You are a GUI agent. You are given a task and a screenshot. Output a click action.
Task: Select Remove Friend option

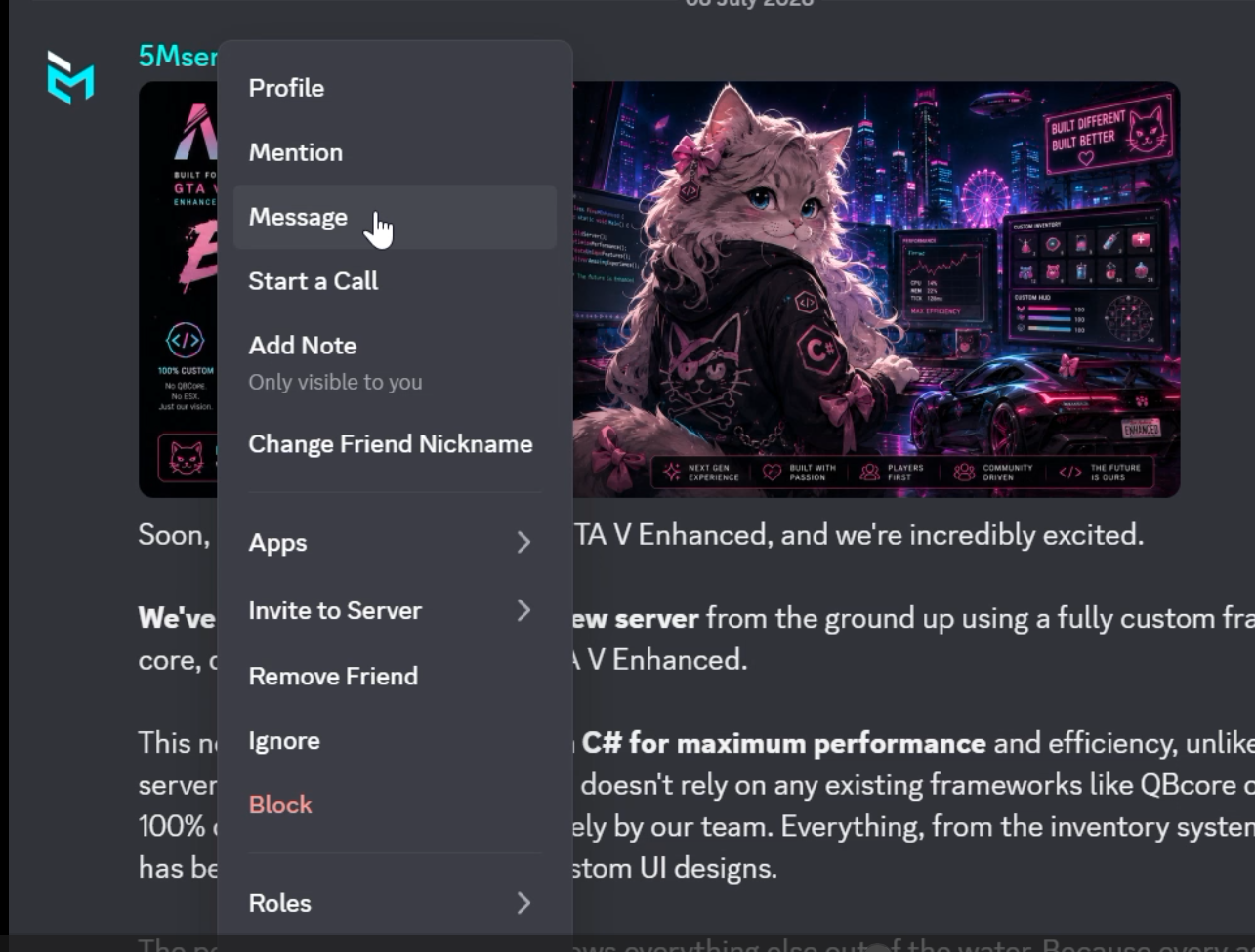395,676
